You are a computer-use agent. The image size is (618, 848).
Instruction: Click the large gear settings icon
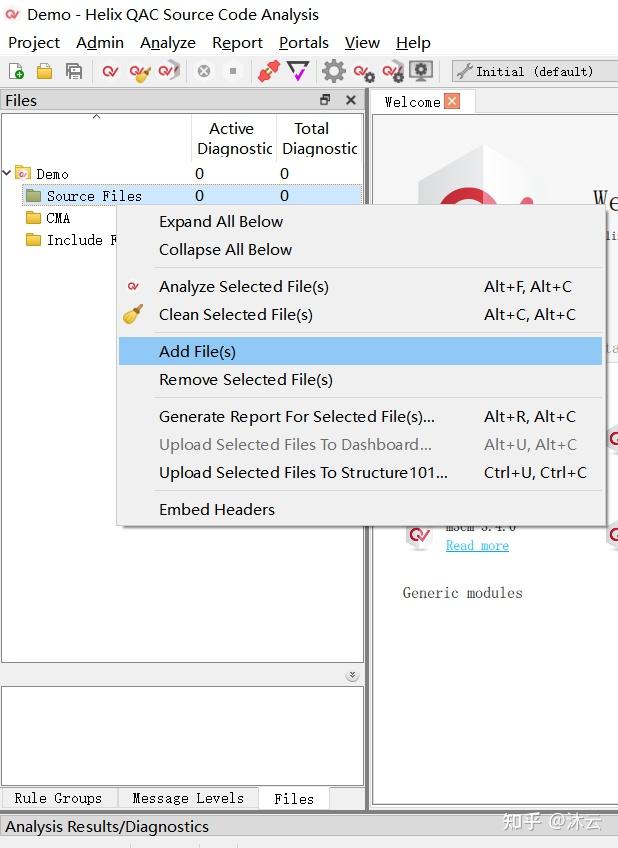tap(333, 71)
